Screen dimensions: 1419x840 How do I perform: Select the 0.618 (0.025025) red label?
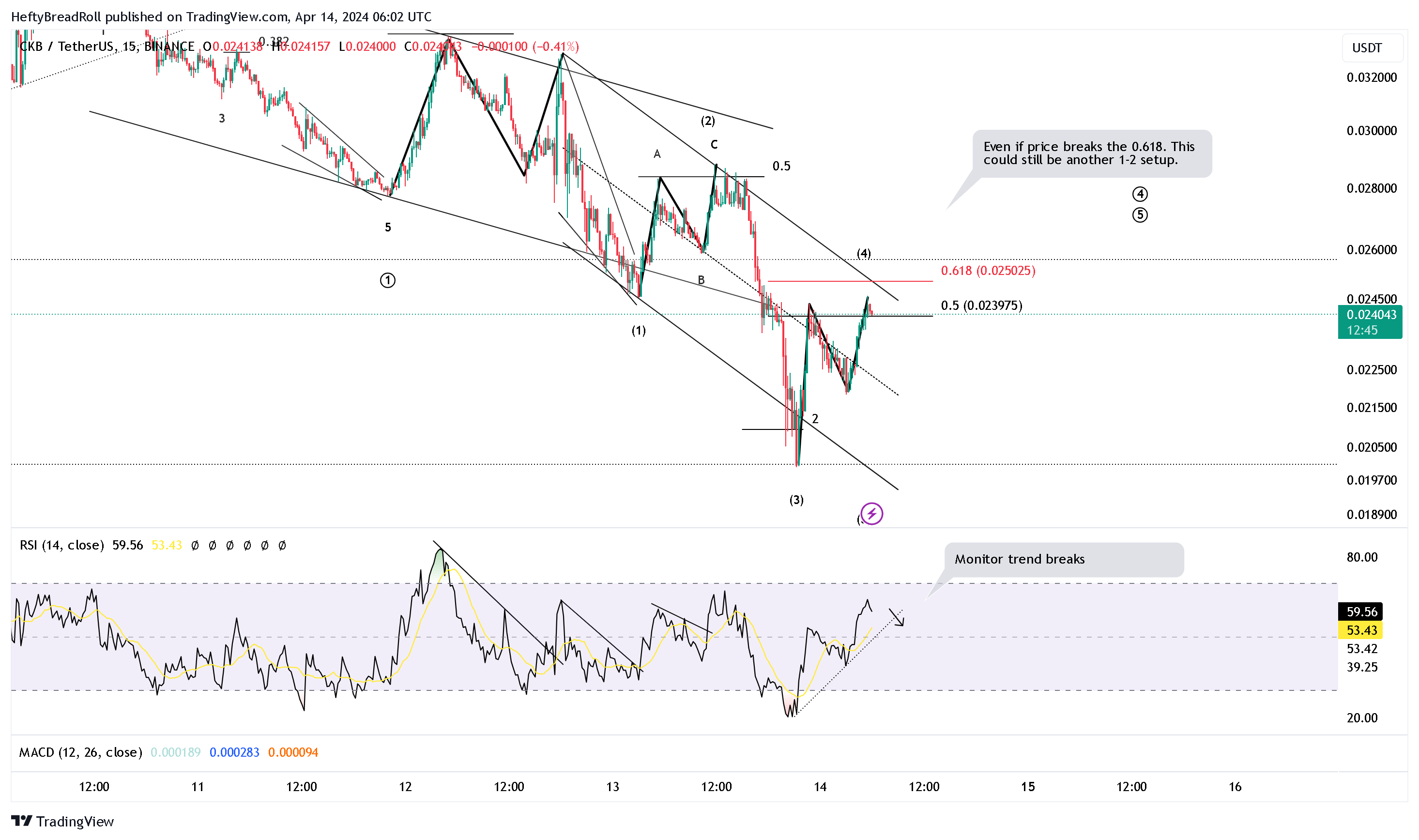click(x=988, y=271)
